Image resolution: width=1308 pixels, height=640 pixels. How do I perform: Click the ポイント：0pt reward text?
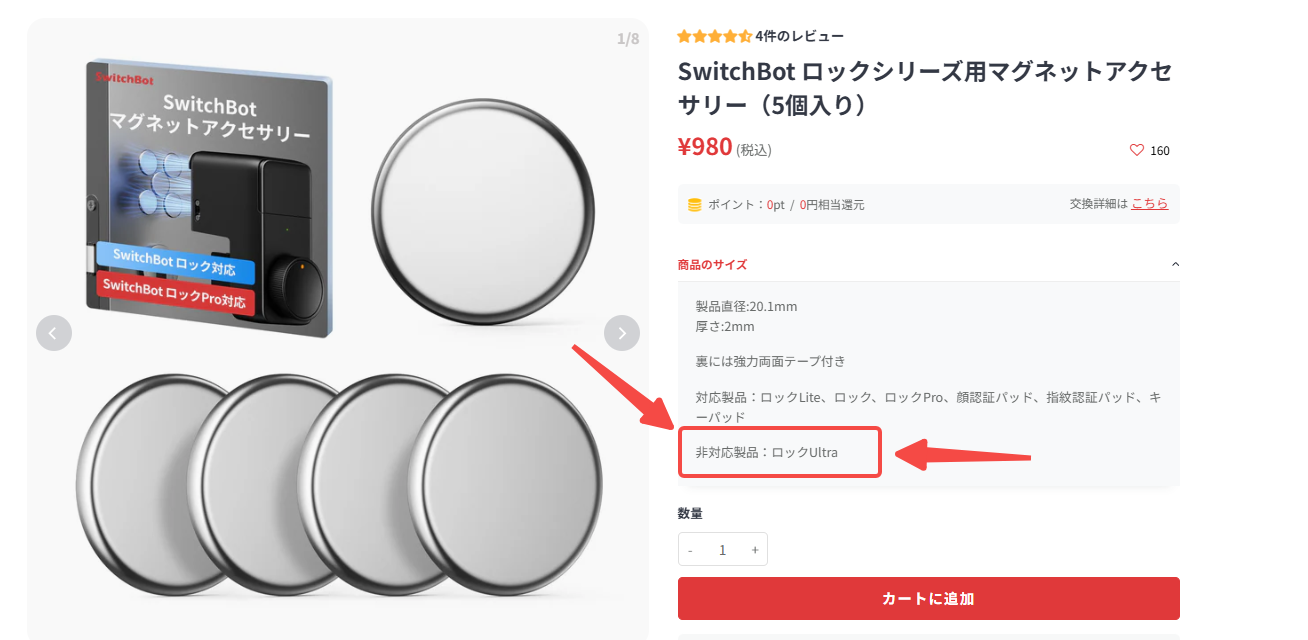(746, 205)
